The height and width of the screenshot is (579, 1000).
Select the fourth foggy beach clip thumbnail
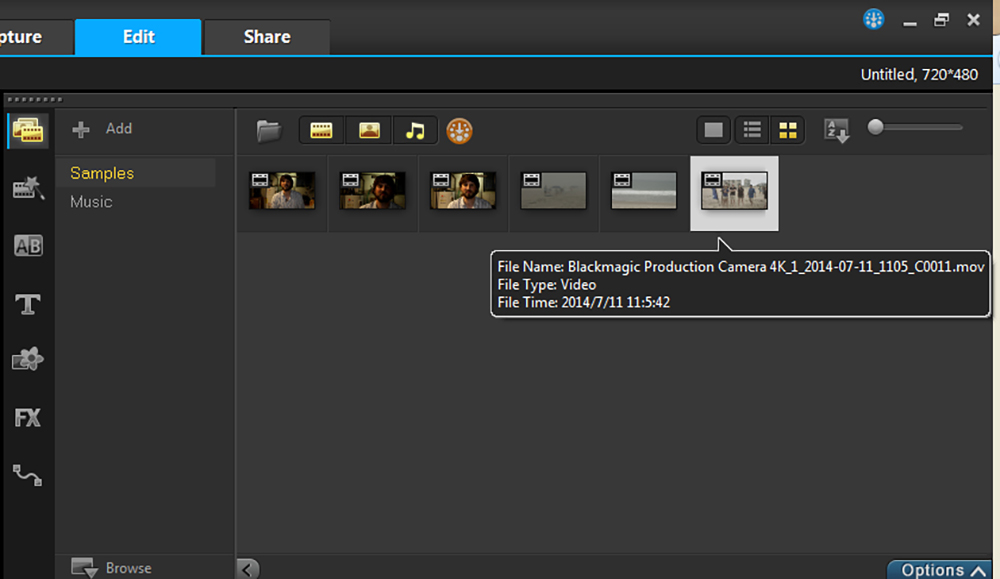coord(554,191)
